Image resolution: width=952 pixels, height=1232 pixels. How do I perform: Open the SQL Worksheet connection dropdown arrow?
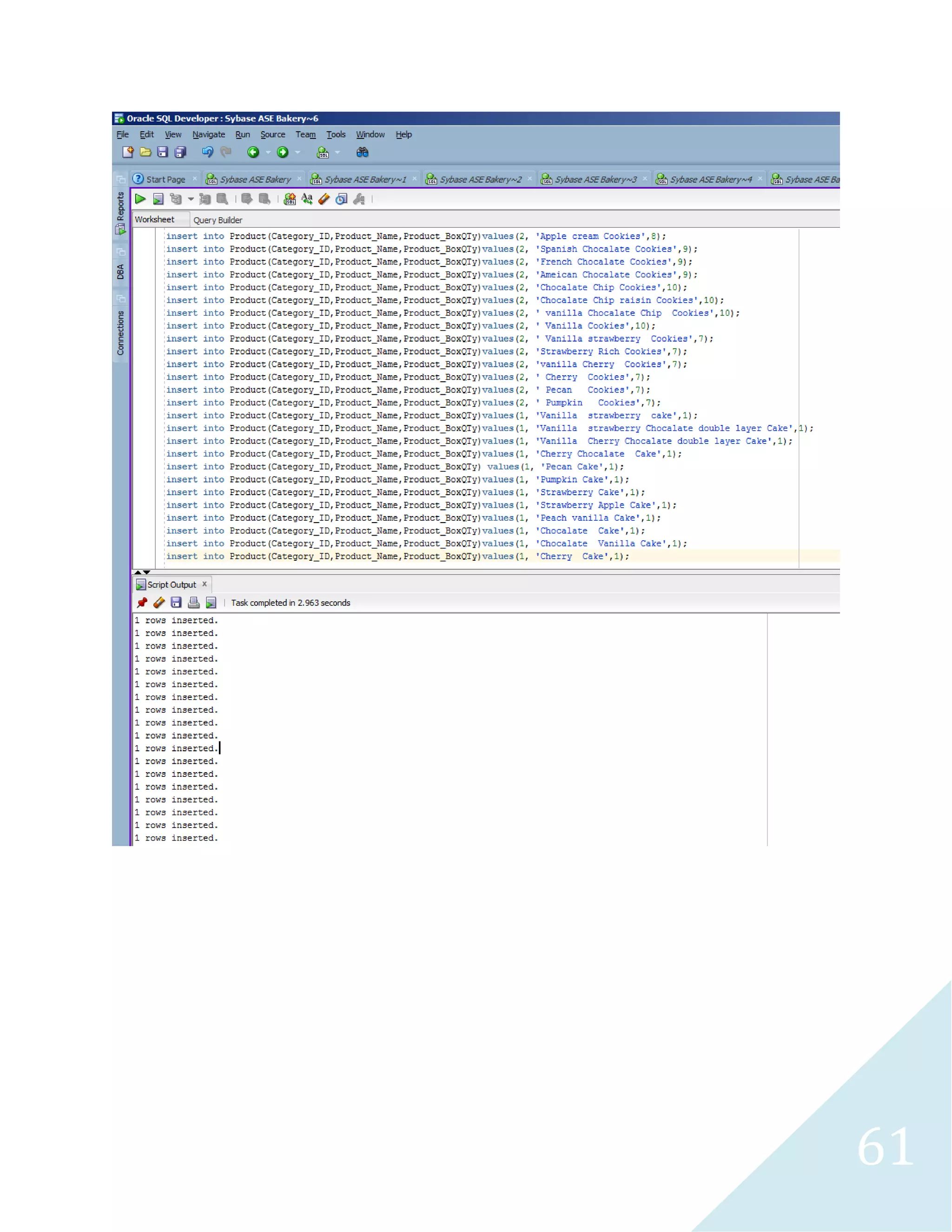click(x=337, y=152)
